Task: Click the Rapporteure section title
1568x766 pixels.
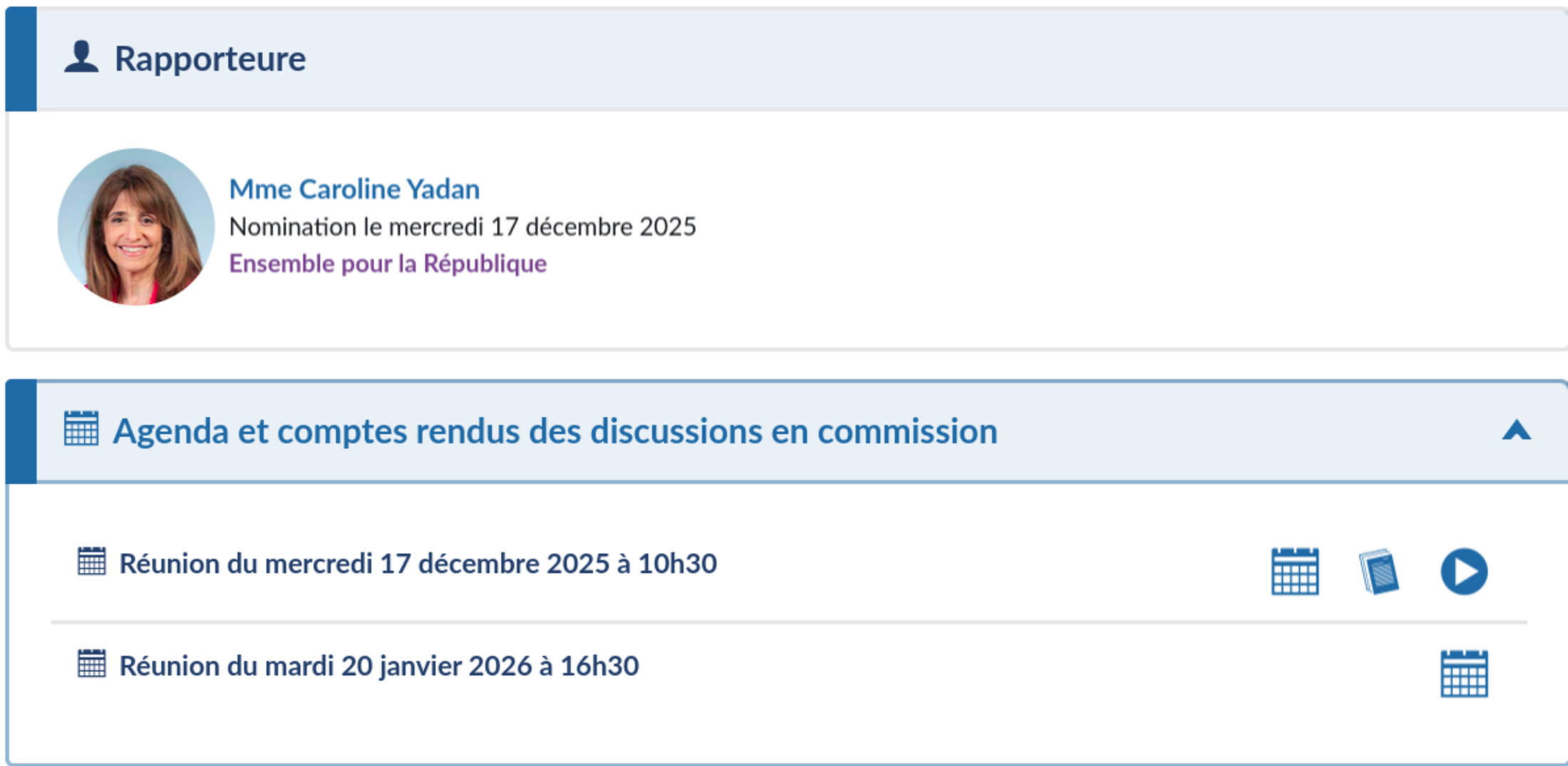Action: (x=210, y=58)
